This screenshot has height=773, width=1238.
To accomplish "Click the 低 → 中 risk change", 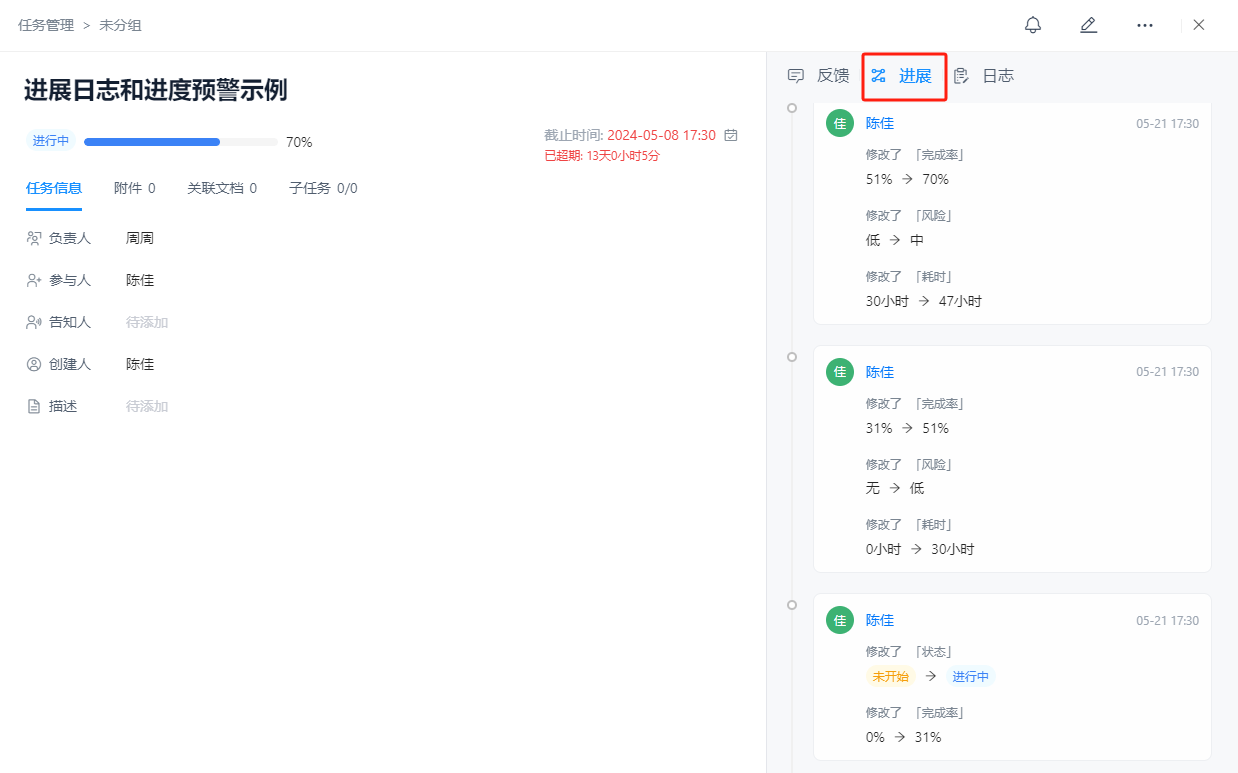I will coord(895,240).
